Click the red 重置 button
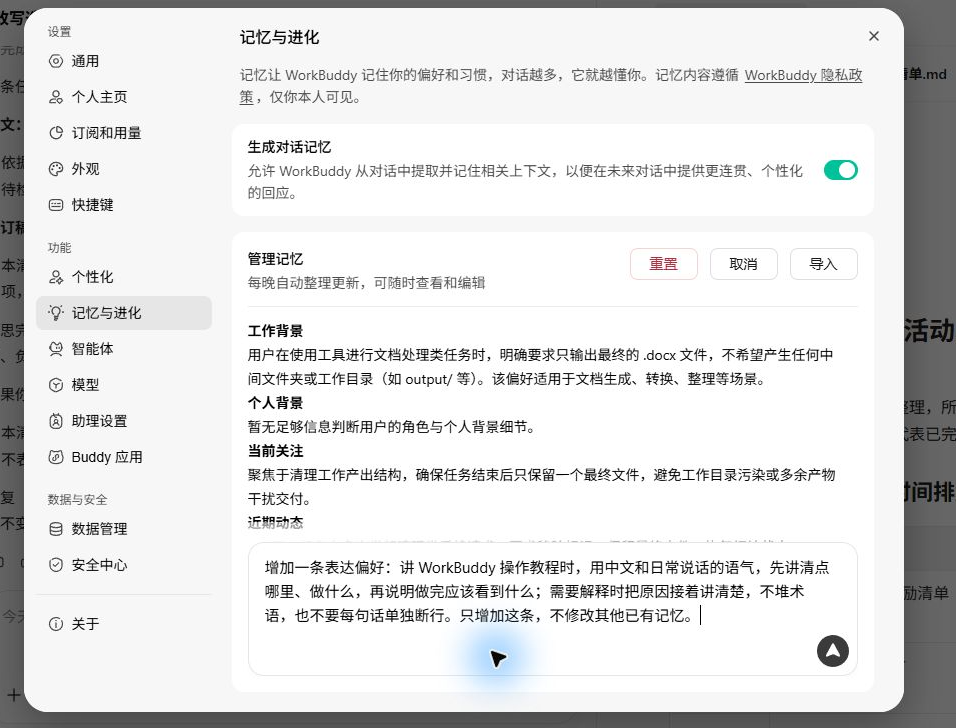The width and height of the screenshot is (956, 728). pyautogui.click(x=663, y=264)
